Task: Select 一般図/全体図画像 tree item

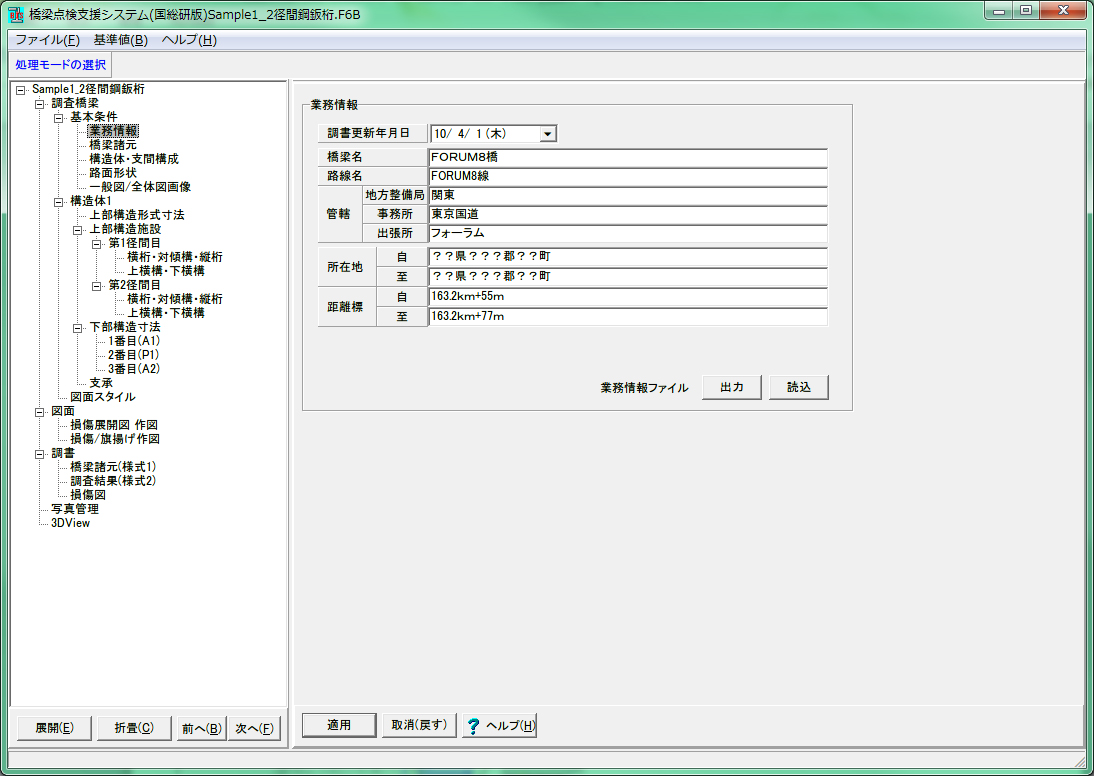Action: pyautogui.click(x=140, y=186)
